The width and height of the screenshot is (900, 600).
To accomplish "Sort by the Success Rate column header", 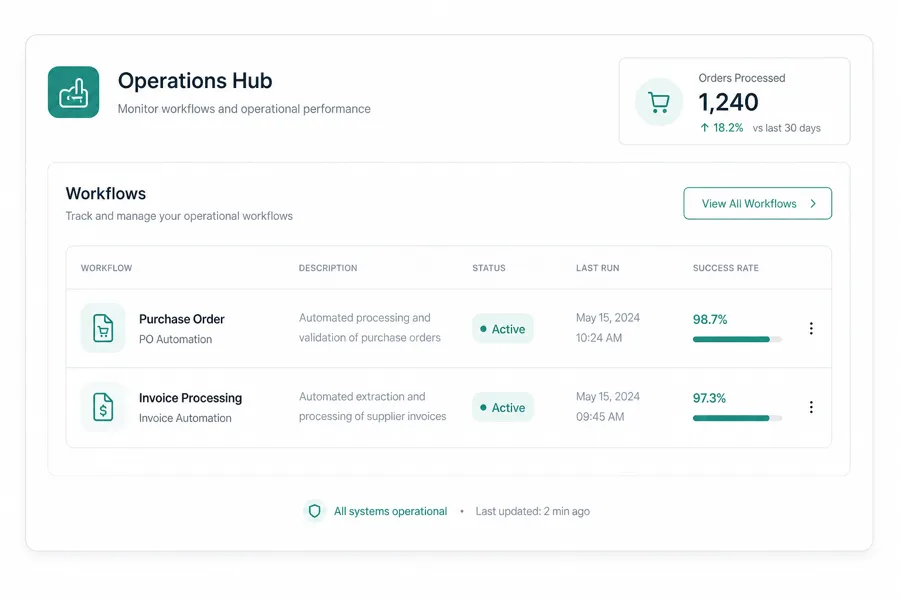I will (726, 268).
